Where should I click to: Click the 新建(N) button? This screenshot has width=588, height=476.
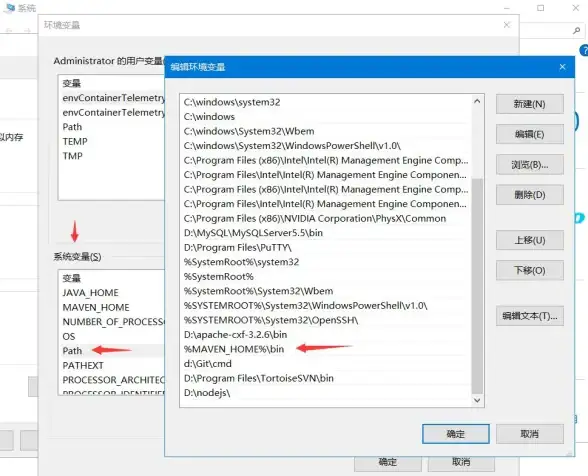pos(530,104)
